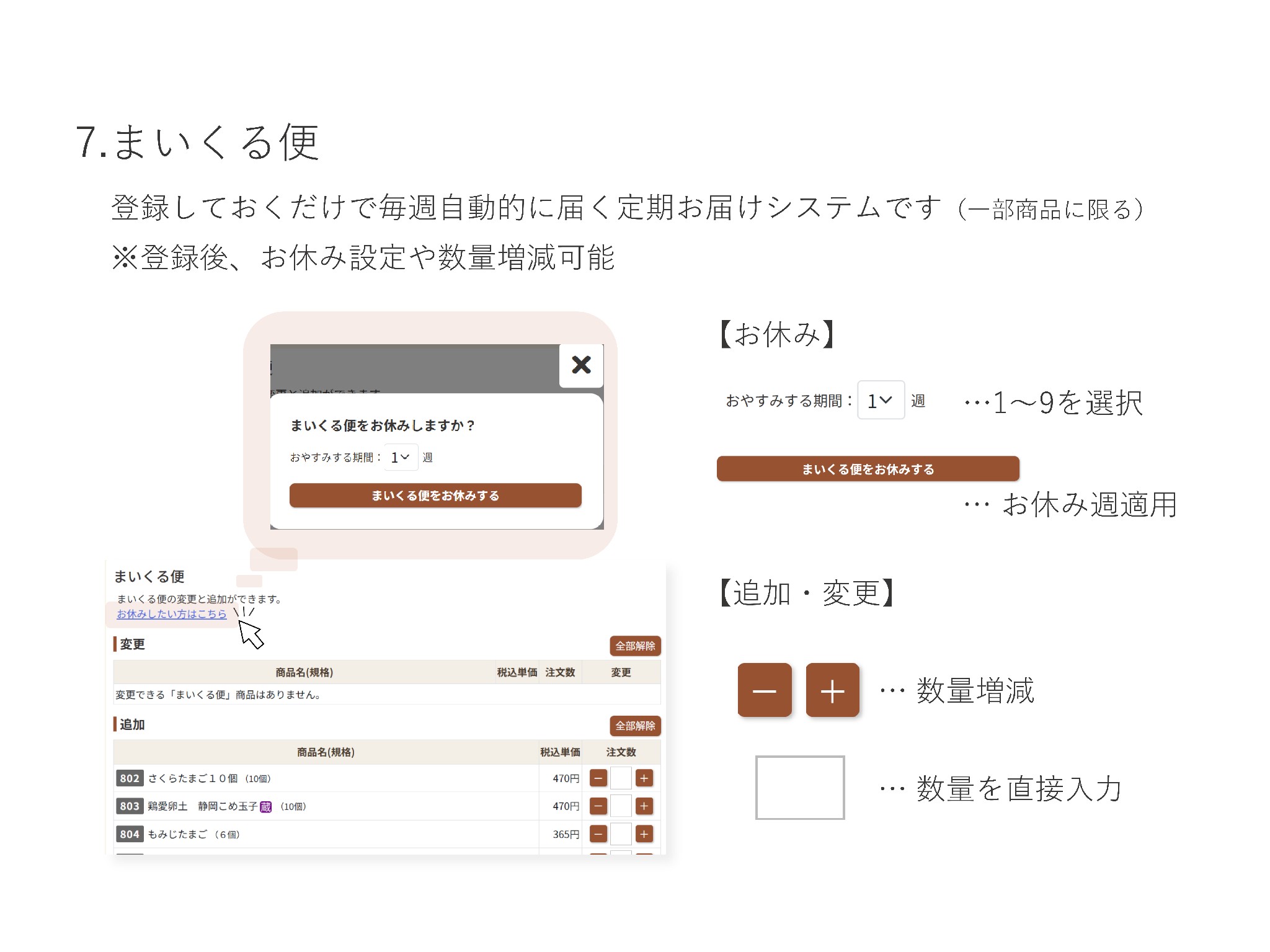This screenshot has width=1270, height=952.
Task: Expand the おやすみする期間 dropdown on the right
Action: [881, 401]
